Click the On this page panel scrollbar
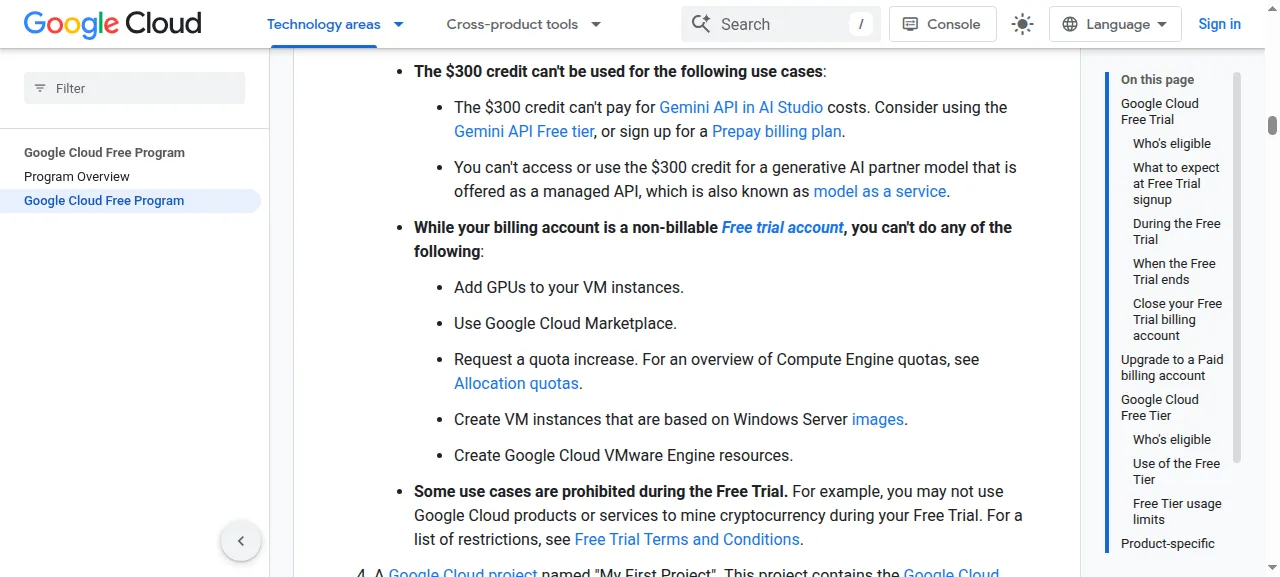Image resolution: width=1280 pixels, height=577 pixels. pyautogui.click(x=1237, y=267)
